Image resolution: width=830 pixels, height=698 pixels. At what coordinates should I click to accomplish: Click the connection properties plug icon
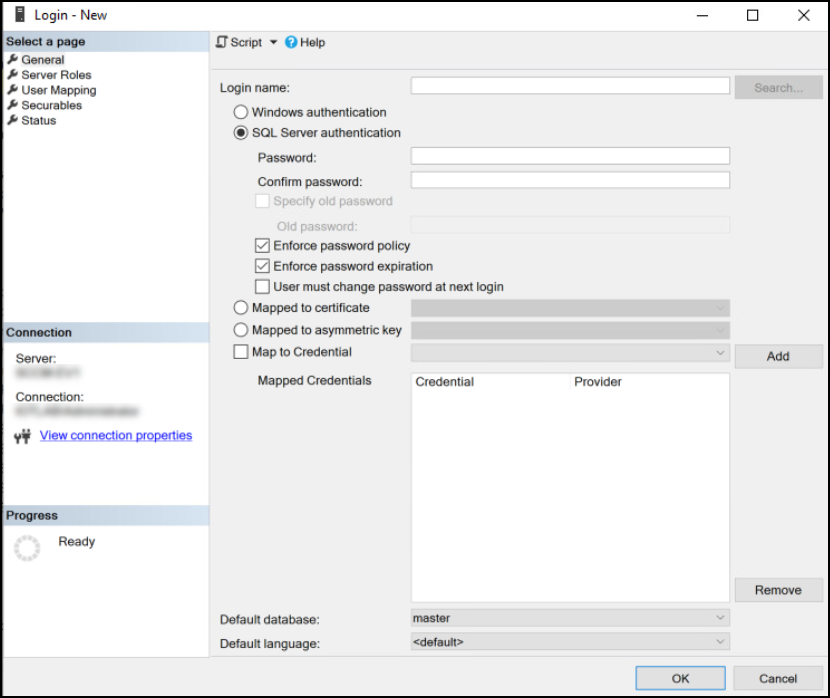pos(22,436)
